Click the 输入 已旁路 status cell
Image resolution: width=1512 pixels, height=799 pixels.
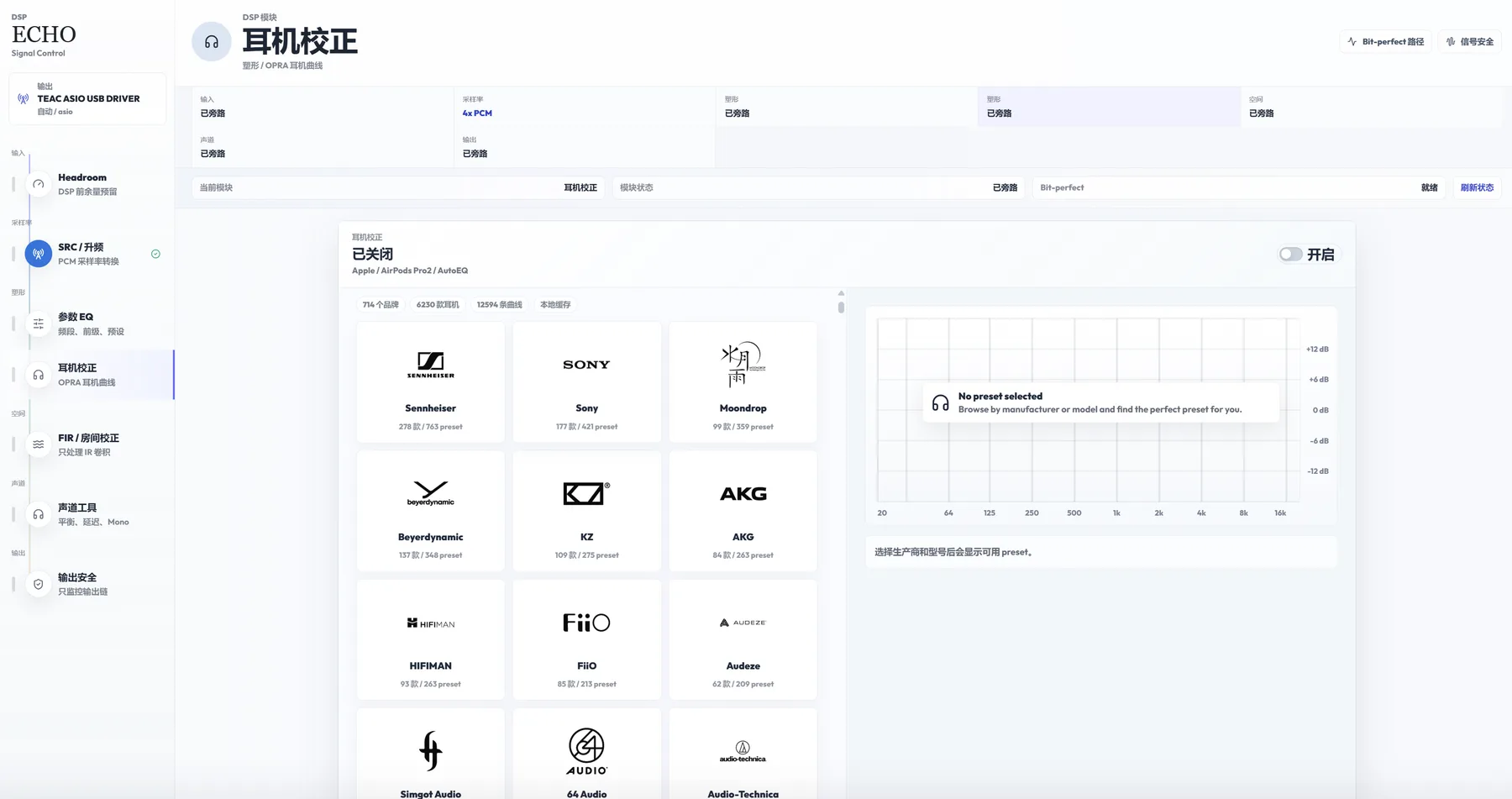[323, 107]
